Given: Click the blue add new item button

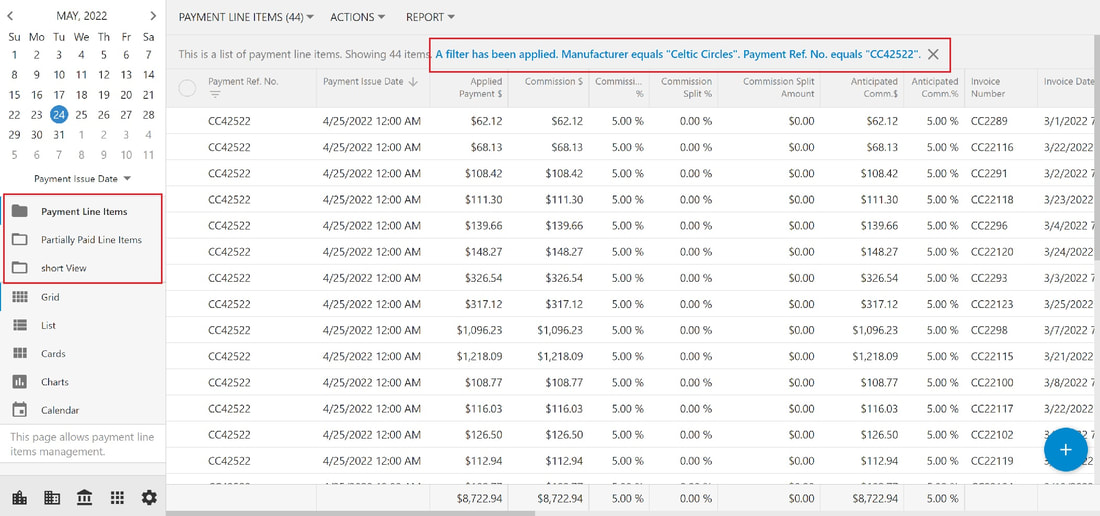Looking at the screenshot, I should [x=1066, y=449].
